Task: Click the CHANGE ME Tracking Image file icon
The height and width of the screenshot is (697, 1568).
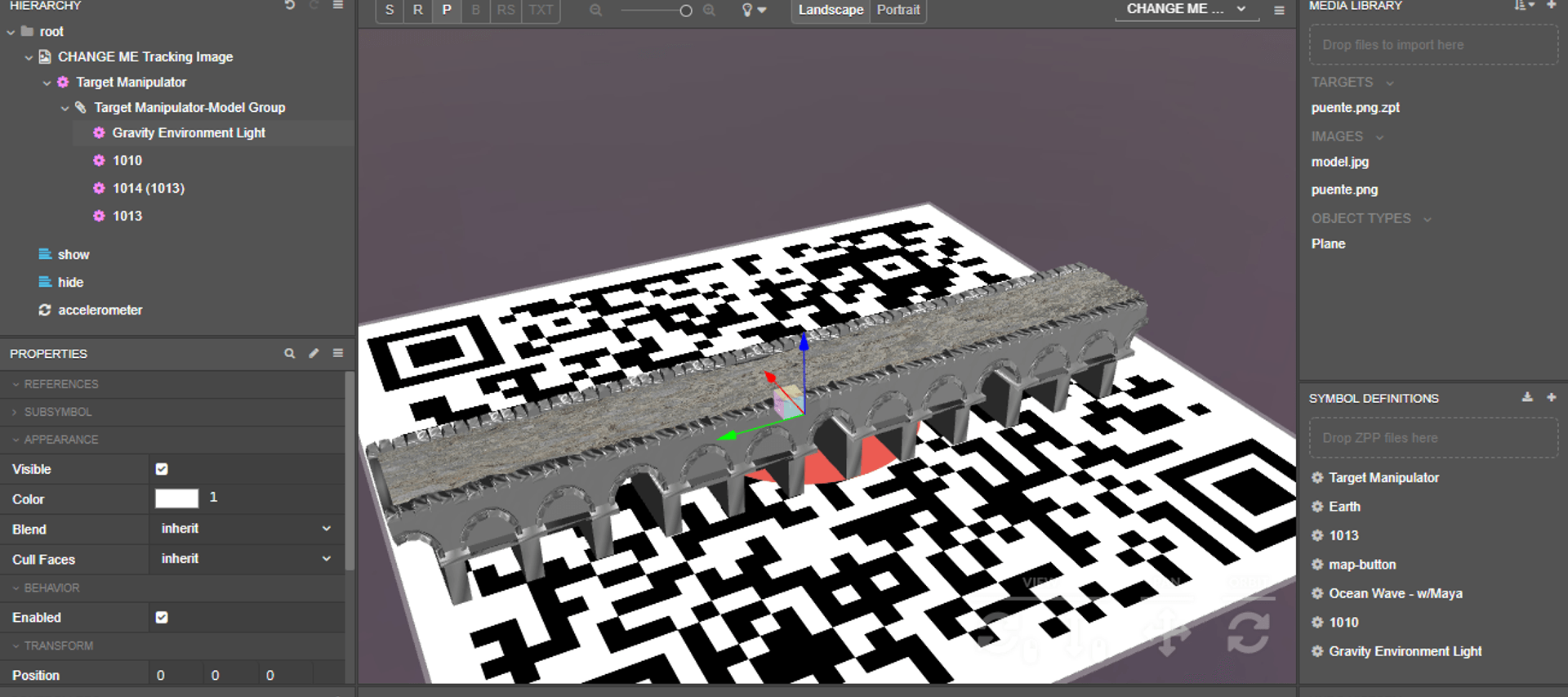Action: 45,56
